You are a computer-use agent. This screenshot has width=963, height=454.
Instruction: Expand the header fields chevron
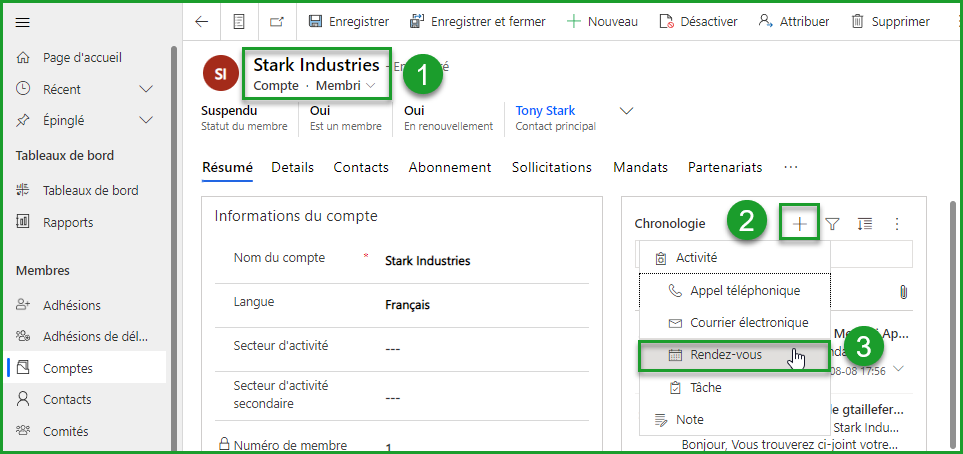[x=627, y=110]
